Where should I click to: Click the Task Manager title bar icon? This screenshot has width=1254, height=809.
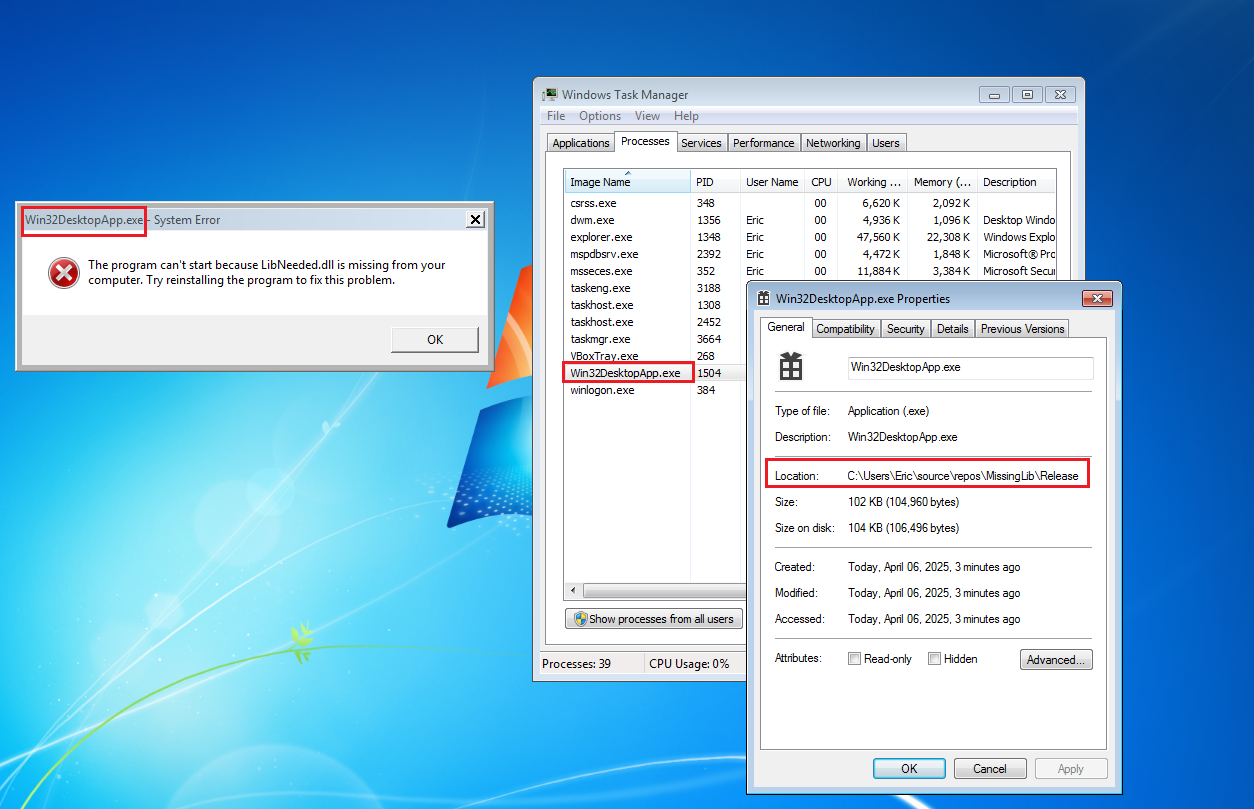click(x=549, y=95)
